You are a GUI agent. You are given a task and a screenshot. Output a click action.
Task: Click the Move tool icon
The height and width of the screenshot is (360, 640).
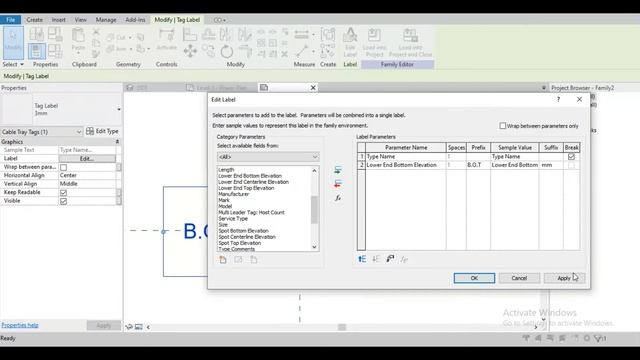(190, 51)
